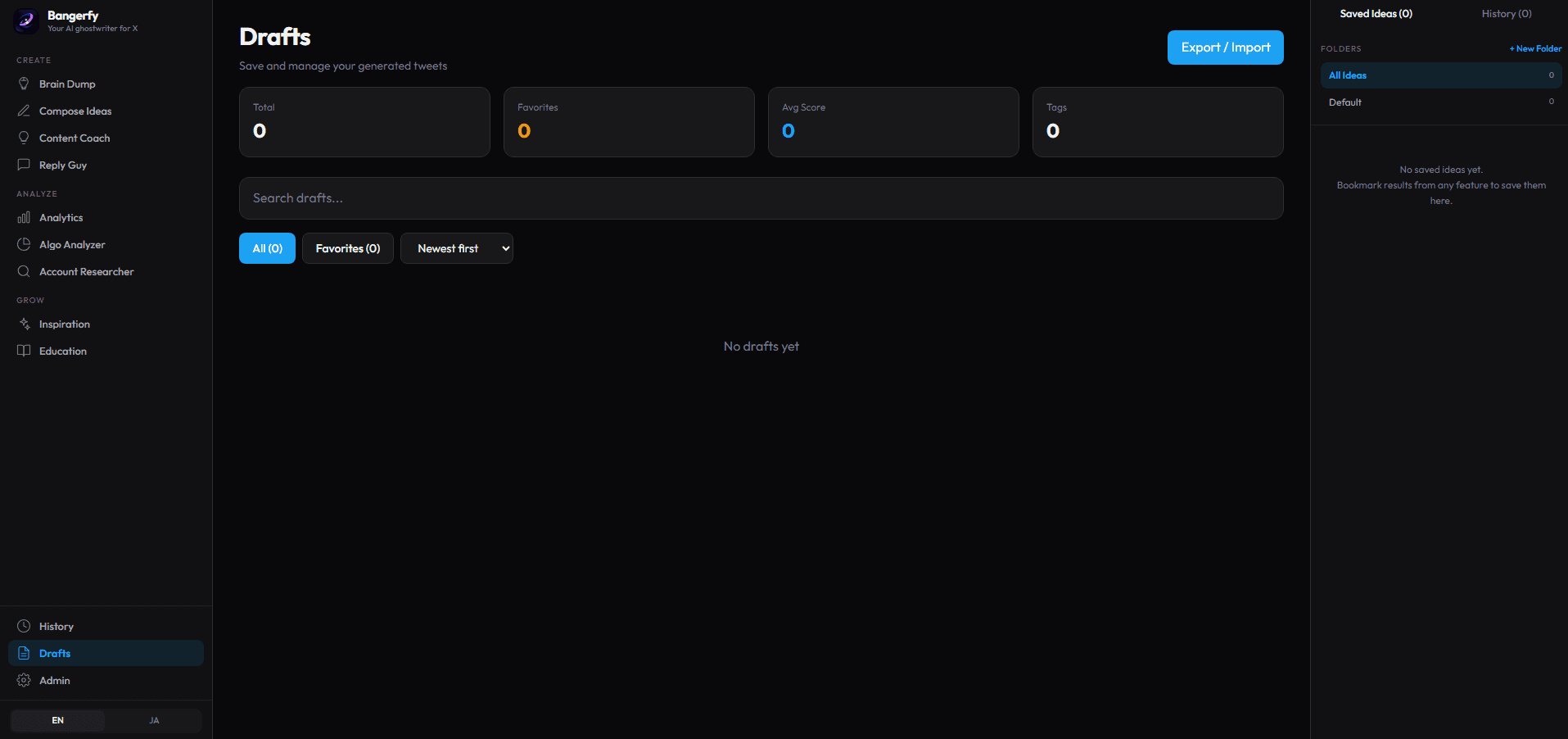Open the Newest first sort dropdown
This screenshot has width=1568, height=739.
pos(456,248)
